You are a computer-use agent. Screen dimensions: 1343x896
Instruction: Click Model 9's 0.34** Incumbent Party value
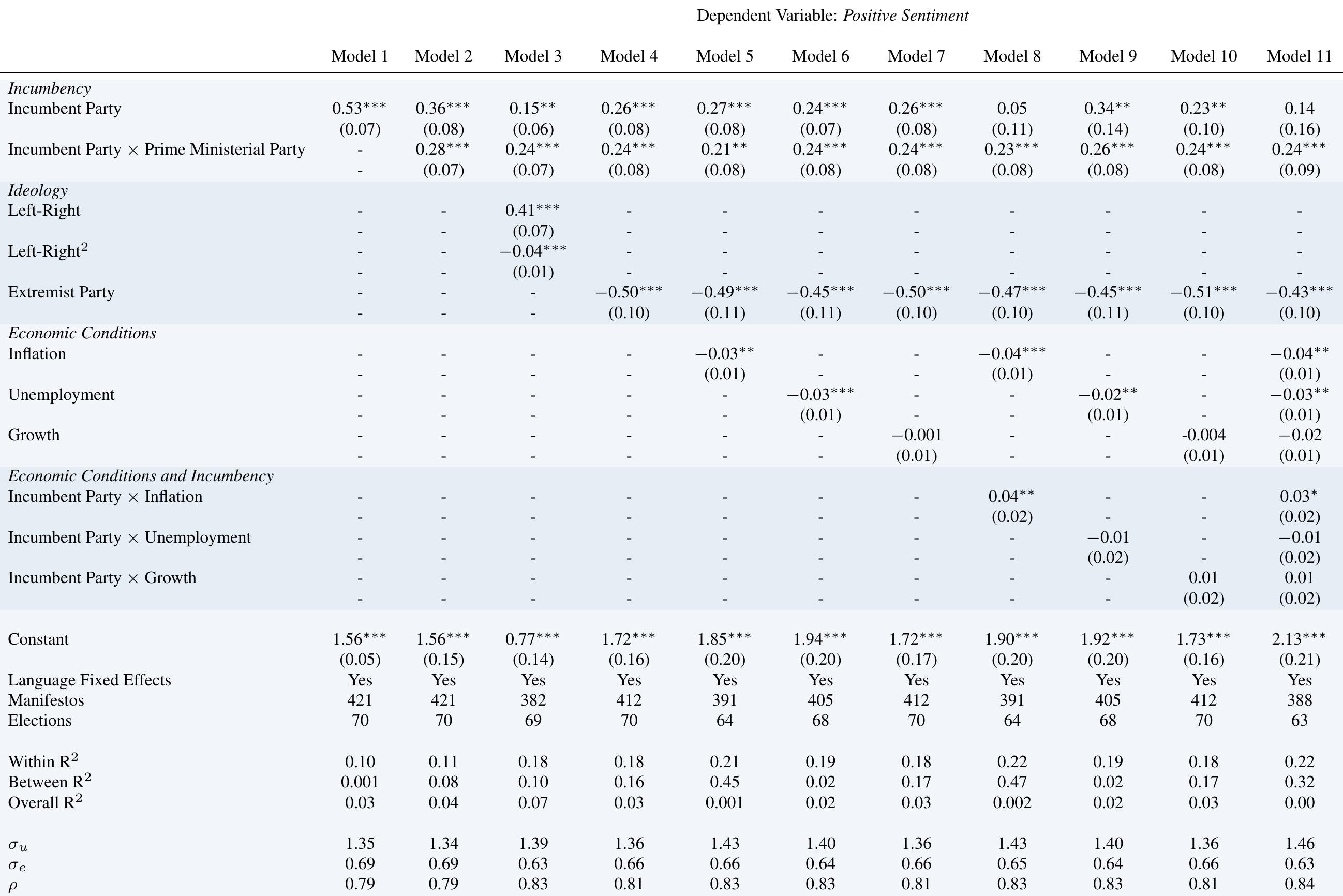(1108, 108)
